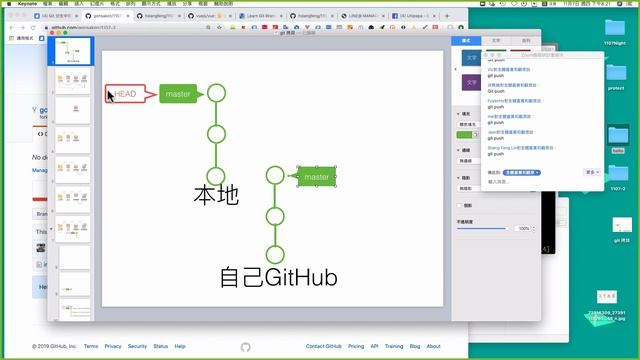The image size is (640, 360).
Task: Click the date and time in menu bar
Action: tap(587, 4)
